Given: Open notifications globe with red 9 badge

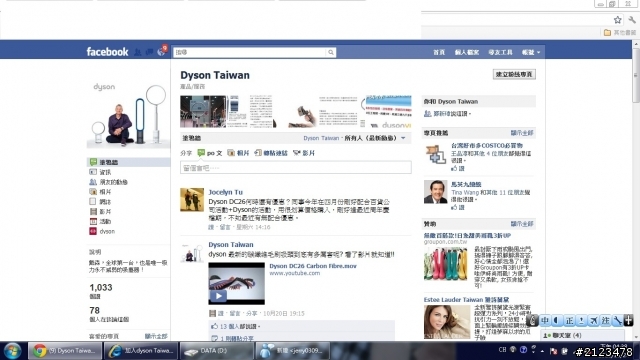Looking at the screenshot, I should point(162,51).
